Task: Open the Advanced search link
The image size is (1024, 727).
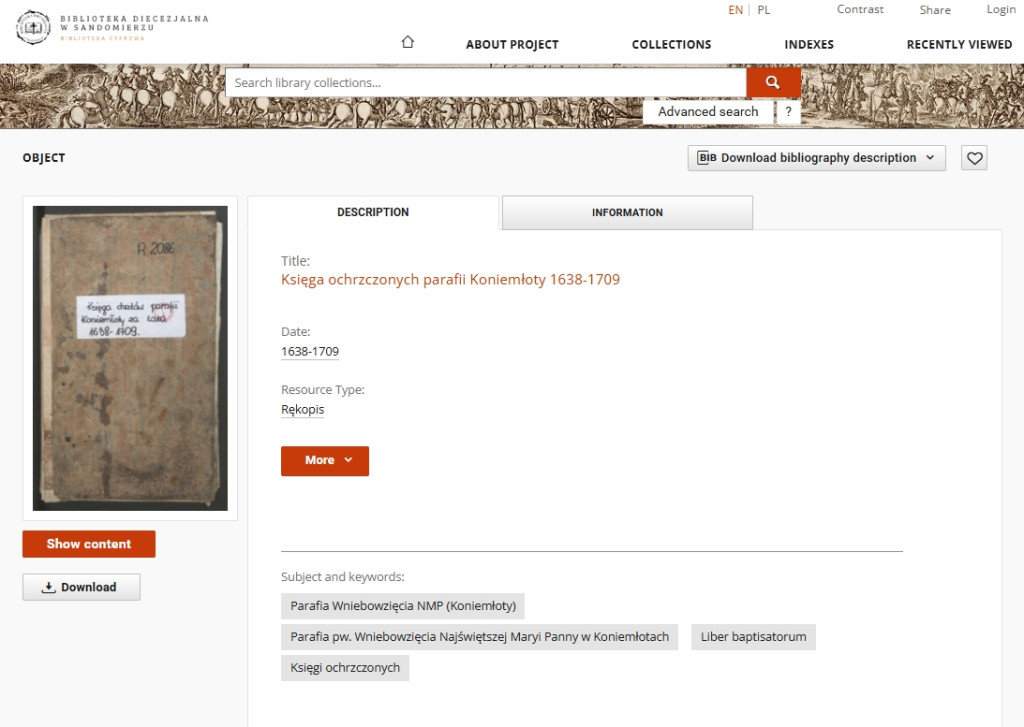Action: (x=708, y=112)
